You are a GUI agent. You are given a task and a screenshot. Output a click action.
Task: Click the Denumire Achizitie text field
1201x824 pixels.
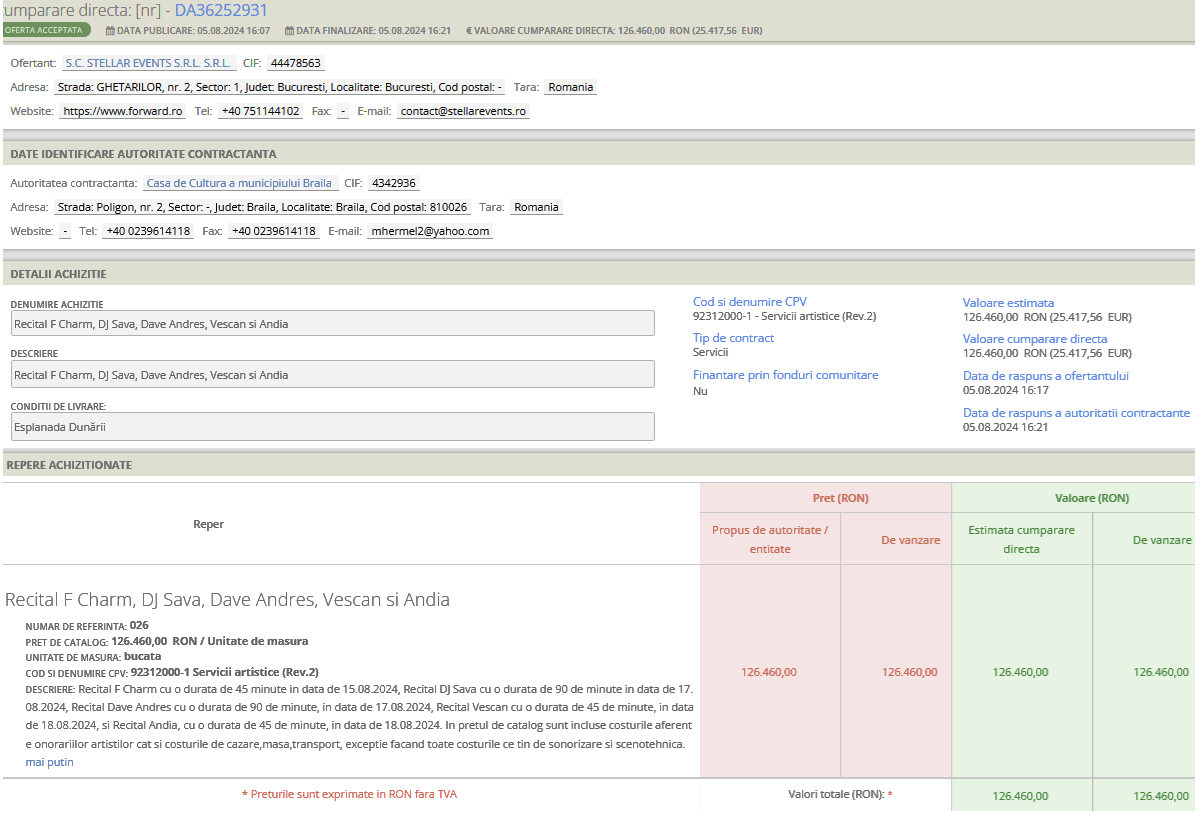333,323
